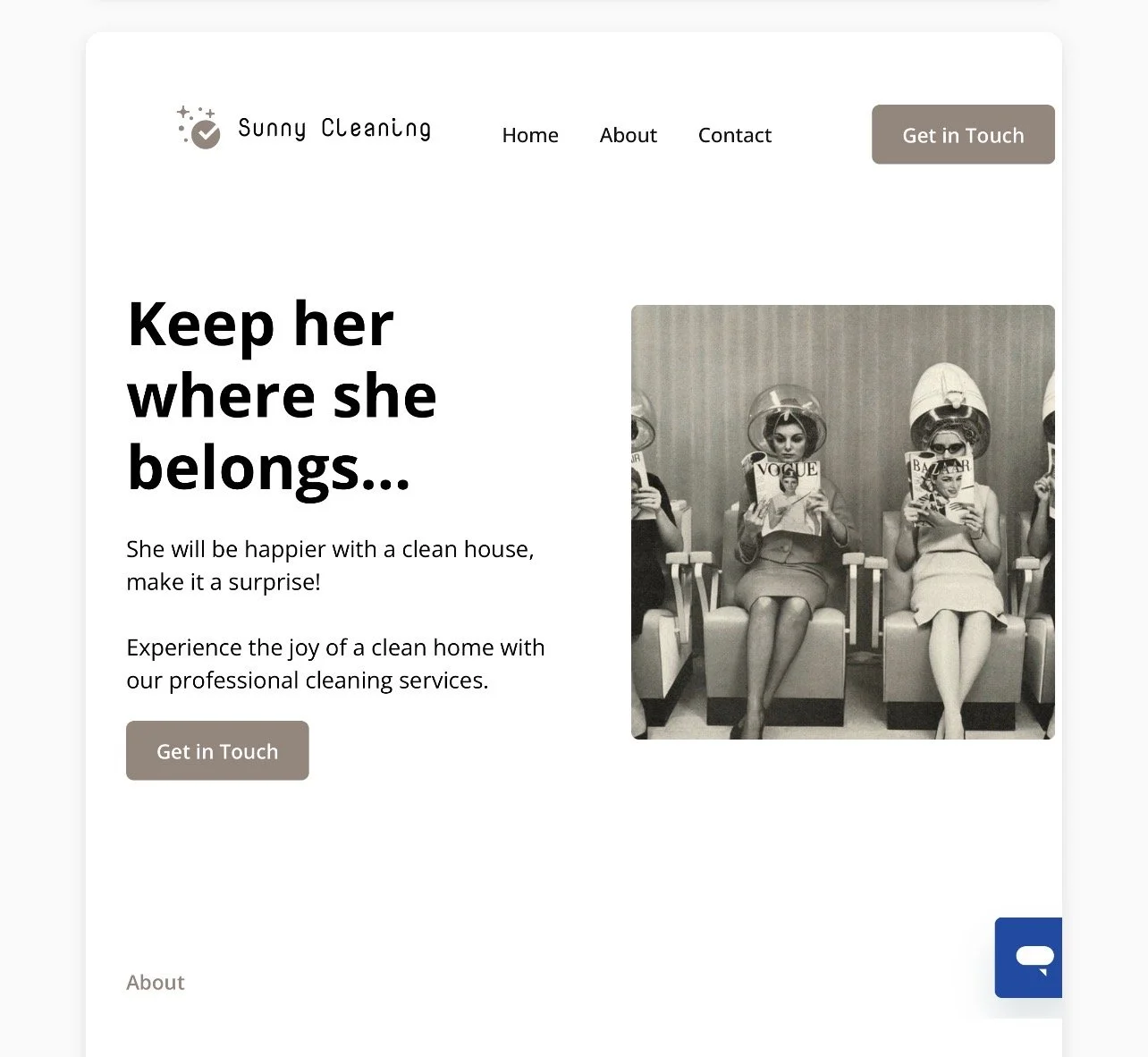Click Get in Touch below the hero paragraphs
The width and height of the screenshot is (1148, 1057).
217,750
